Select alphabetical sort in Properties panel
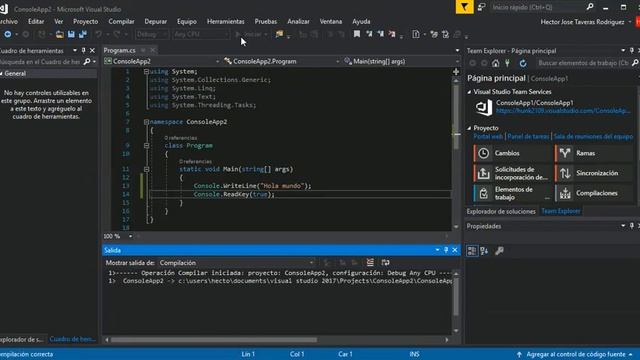This screenshot has width=640, height=360. [x=484, y=251]
